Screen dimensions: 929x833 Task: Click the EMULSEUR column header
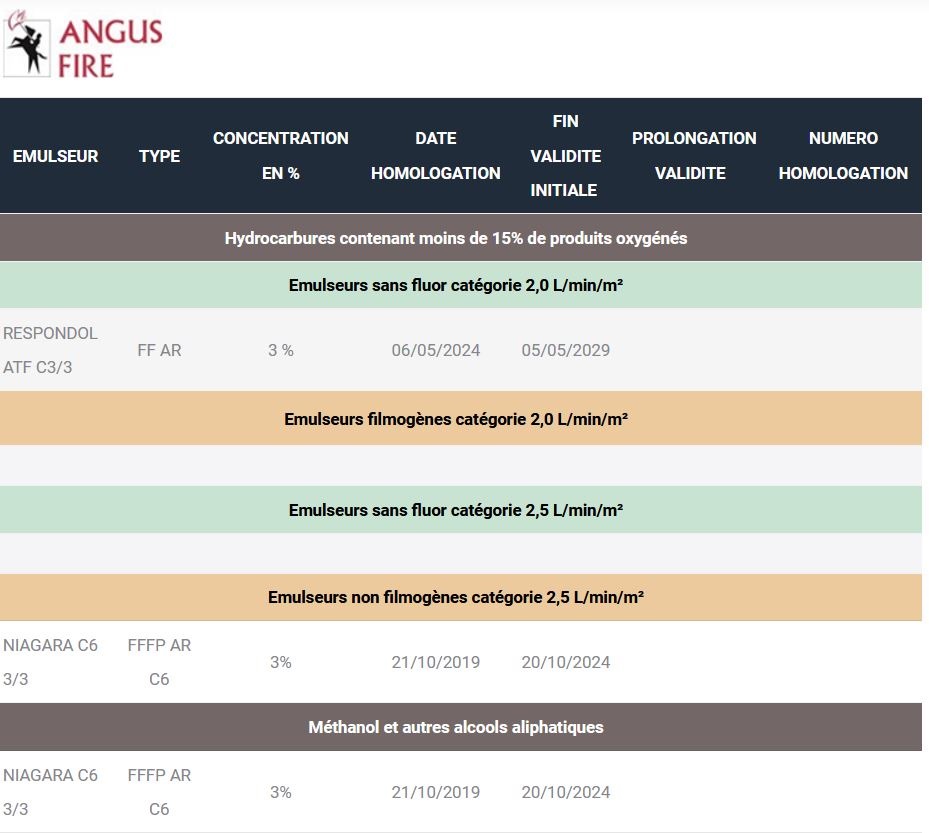[55, 156]
